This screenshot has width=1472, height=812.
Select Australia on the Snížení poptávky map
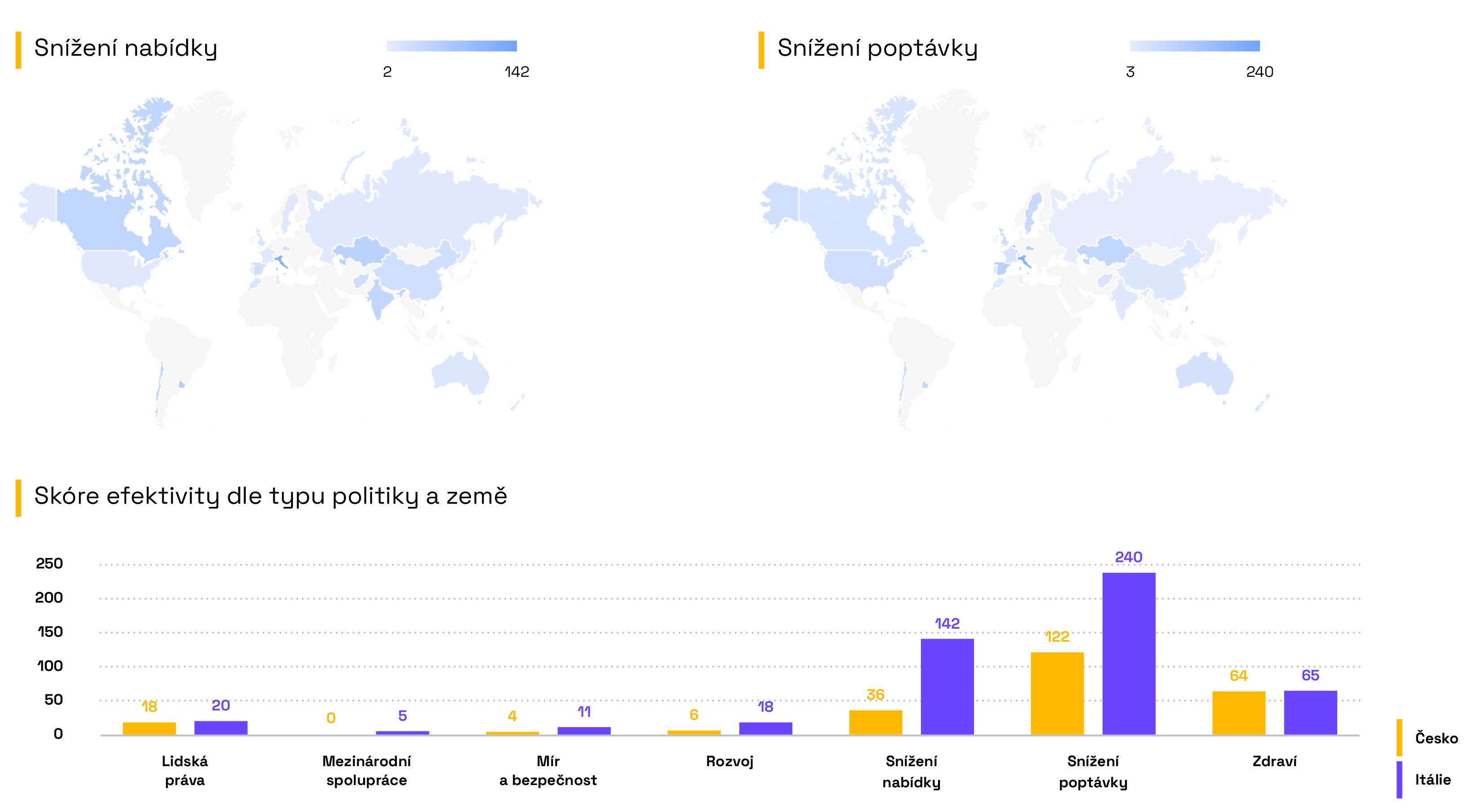(x=1204, y=373)
